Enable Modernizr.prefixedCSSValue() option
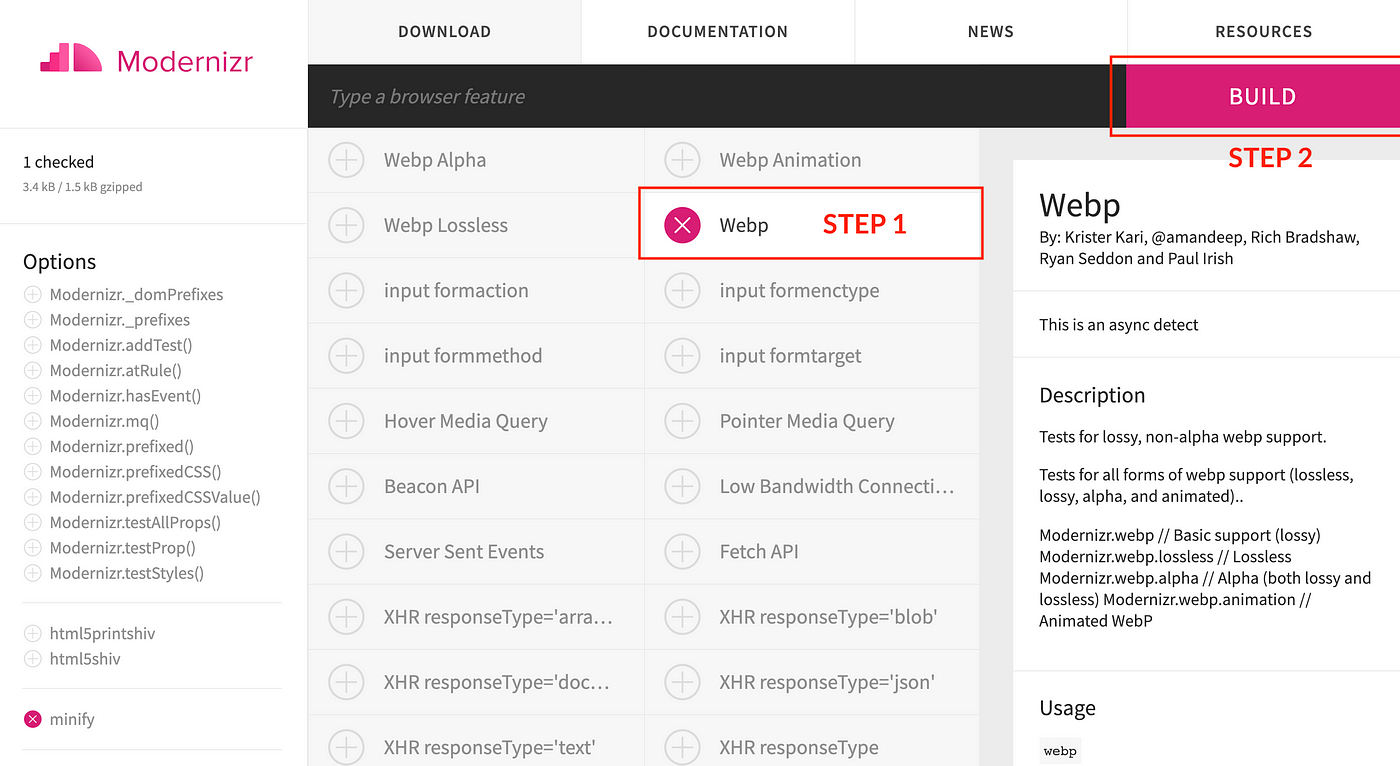Viewport: 1400px width, 766px height. click(x=32, y=497)
